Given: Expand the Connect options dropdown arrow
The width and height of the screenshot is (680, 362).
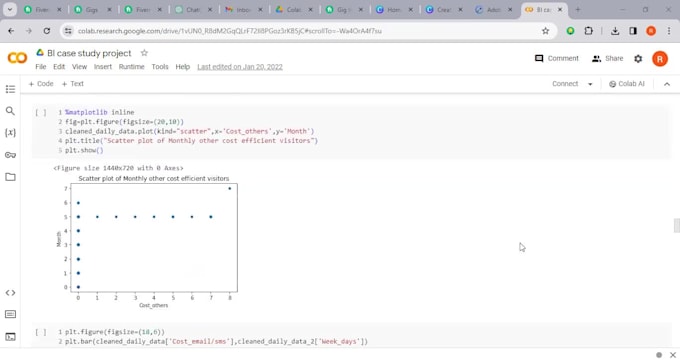Looking at the screenshot, I should (x=590, y=84).
